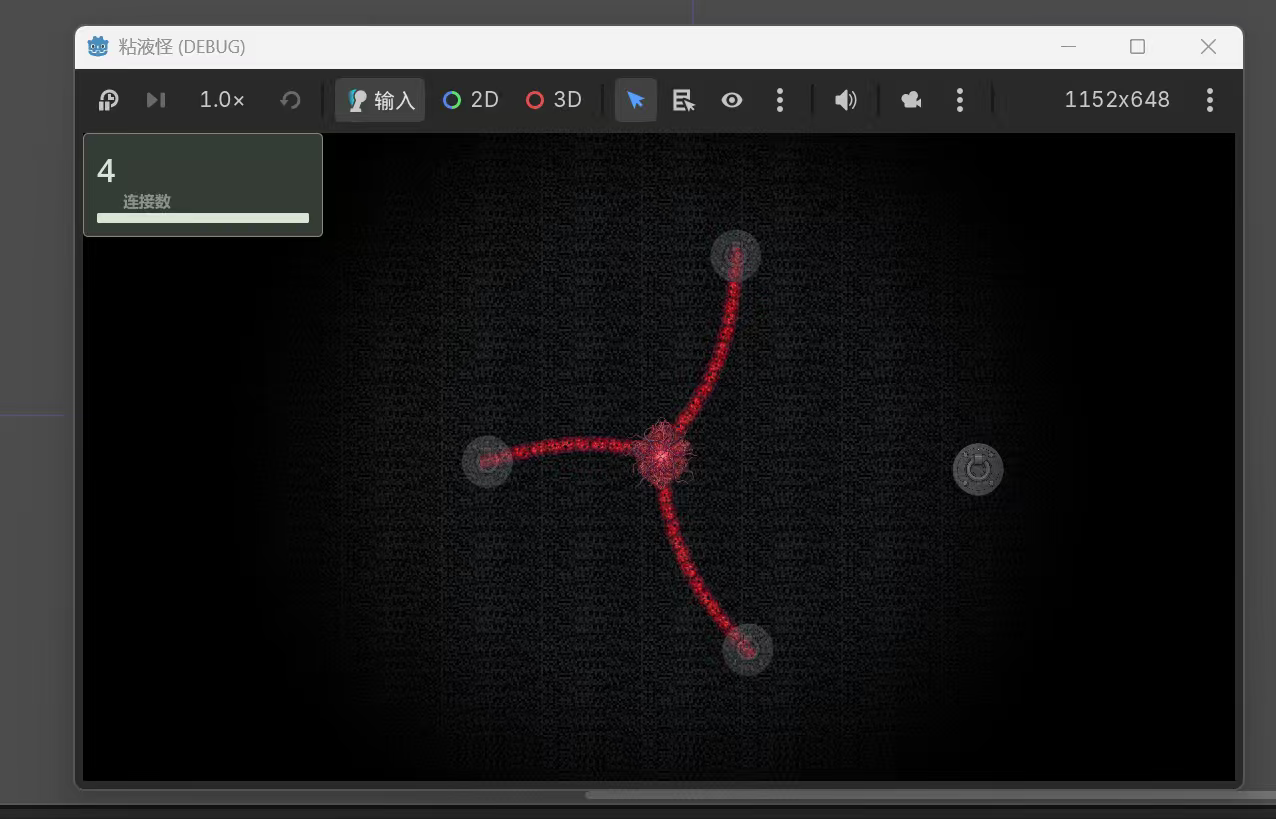1276x819 pixels.
Task: Click the unconnected gray node with ring symbol
Action: [978, 469]
